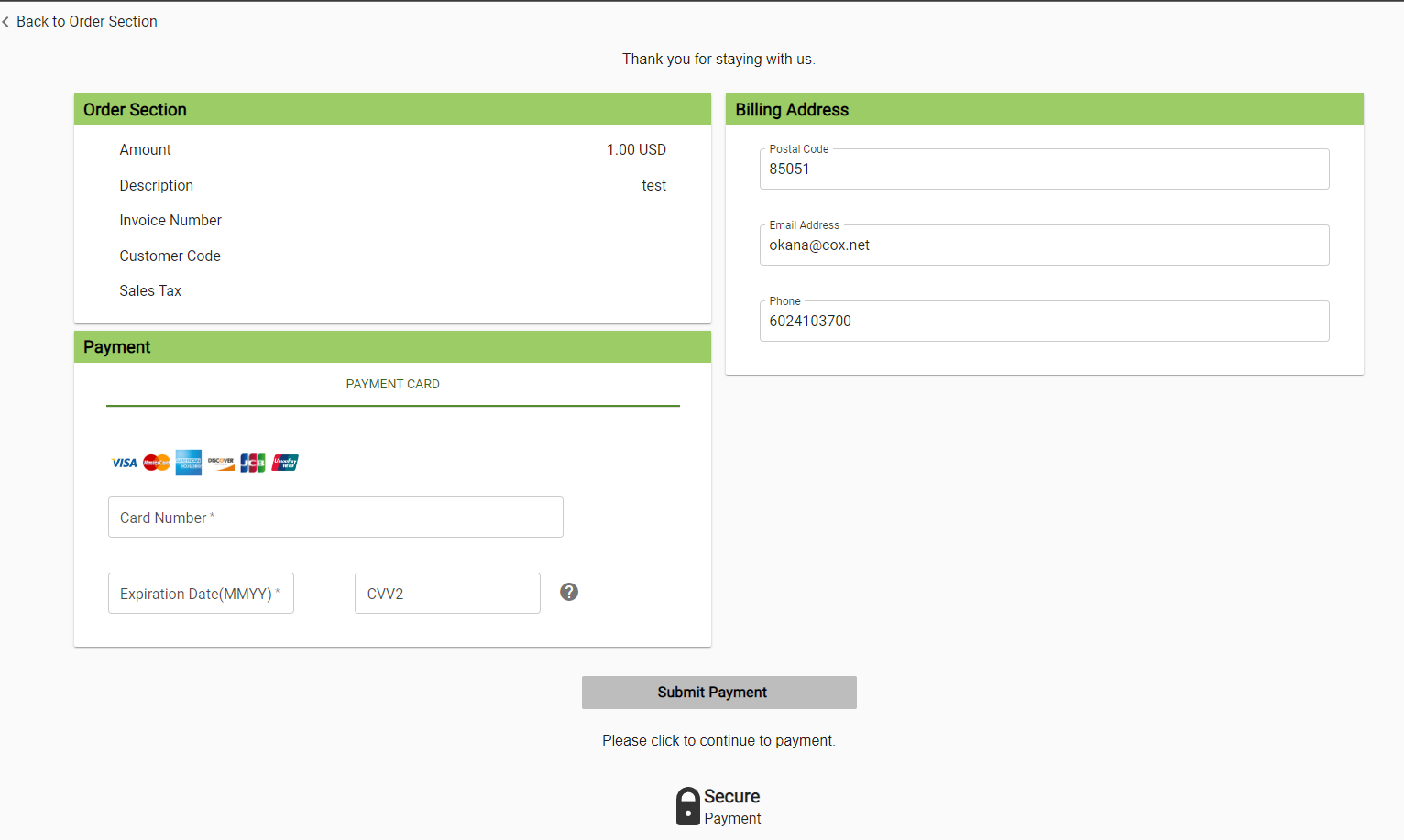Edit the Postal Code field

coord(1044,169)
